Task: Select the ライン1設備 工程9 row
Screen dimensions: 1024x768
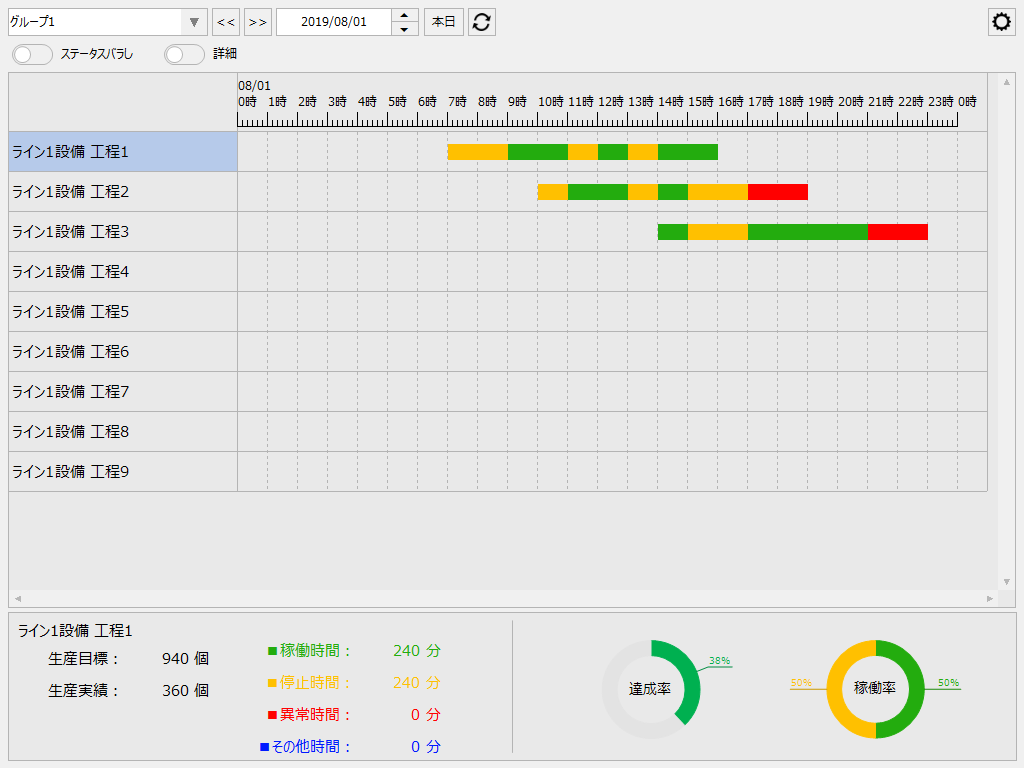Action: [120, 471]
